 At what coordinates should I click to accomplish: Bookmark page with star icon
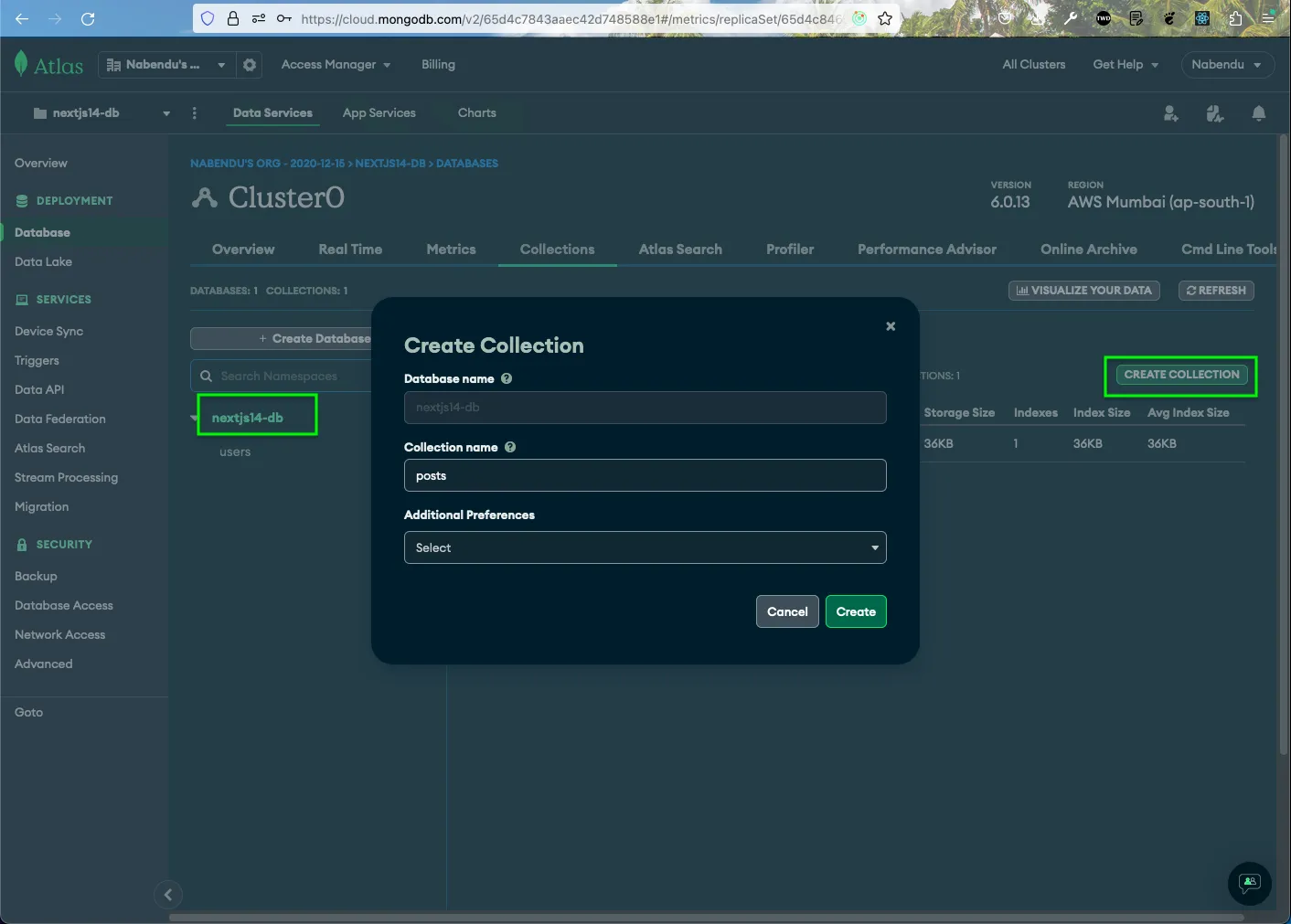pyautogui.click(x=885, y=18)
